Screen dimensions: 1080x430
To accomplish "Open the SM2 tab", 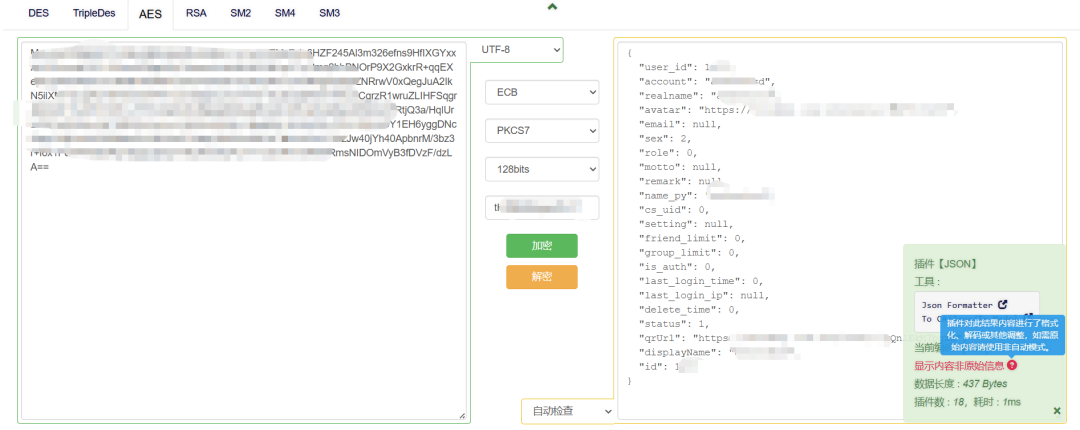I will coord(240,13).
